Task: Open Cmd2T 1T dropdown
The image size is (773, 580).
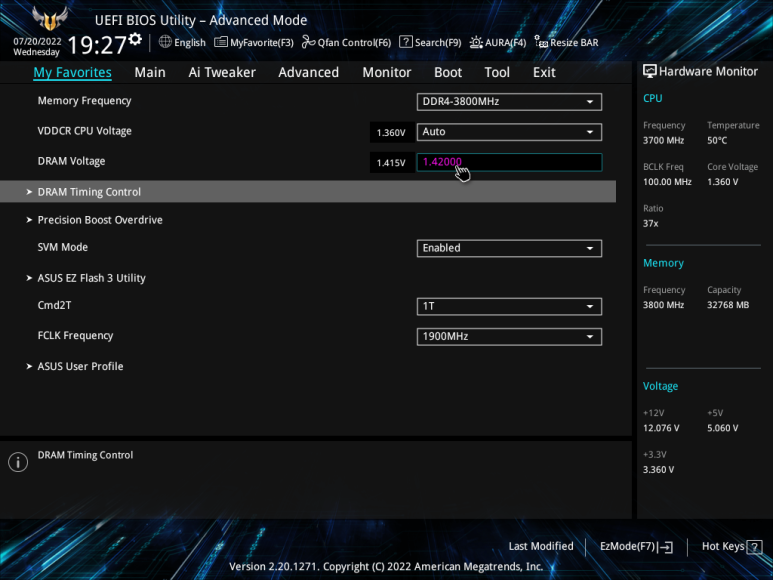Action: tap(509, 306)
